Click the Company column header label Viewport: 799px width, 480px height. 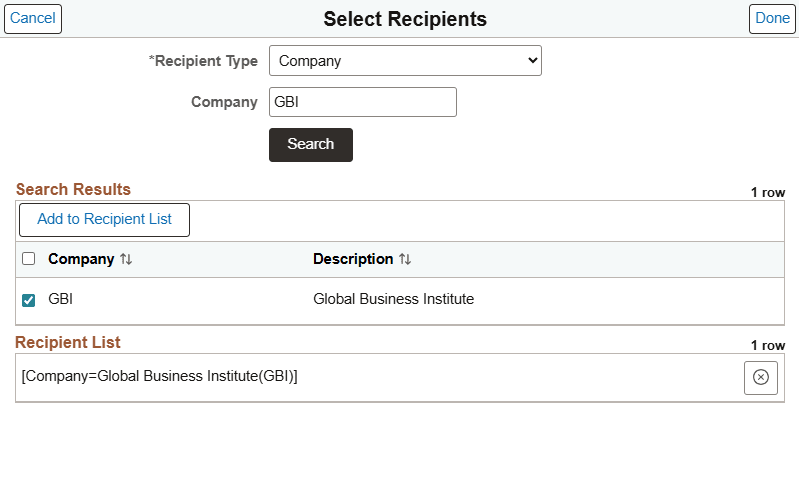coord(81,259)
